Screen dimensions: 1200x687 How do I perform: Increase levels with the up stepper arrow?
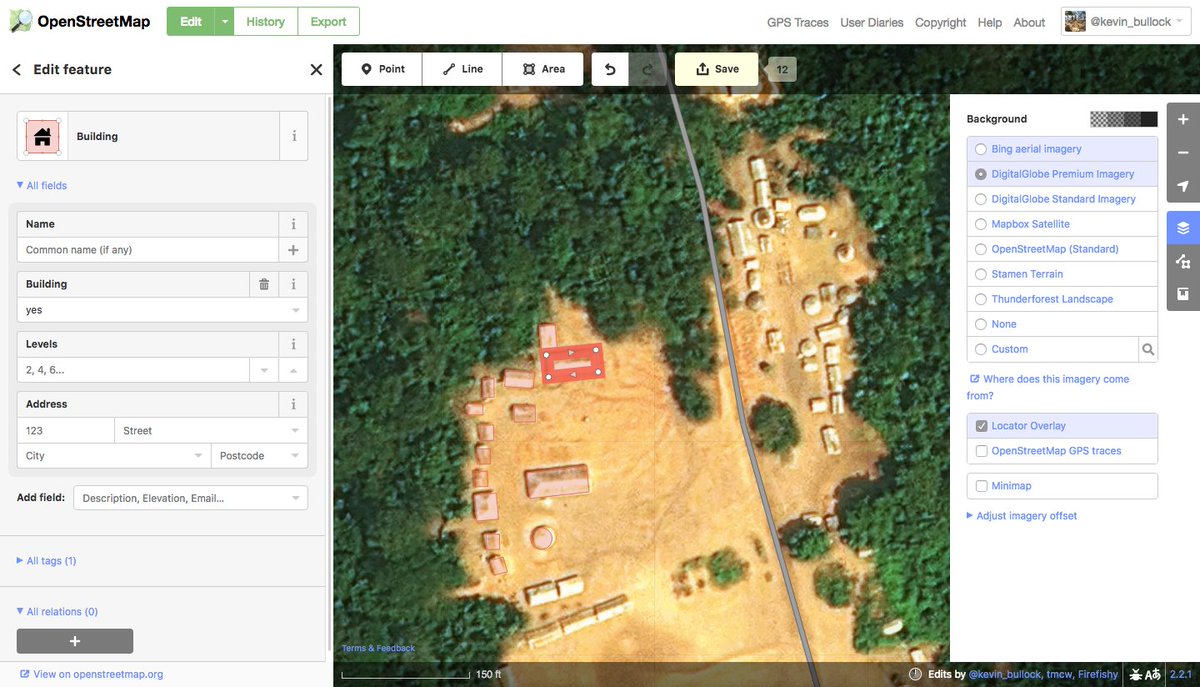pyautogui.click(x=293, y=370)
